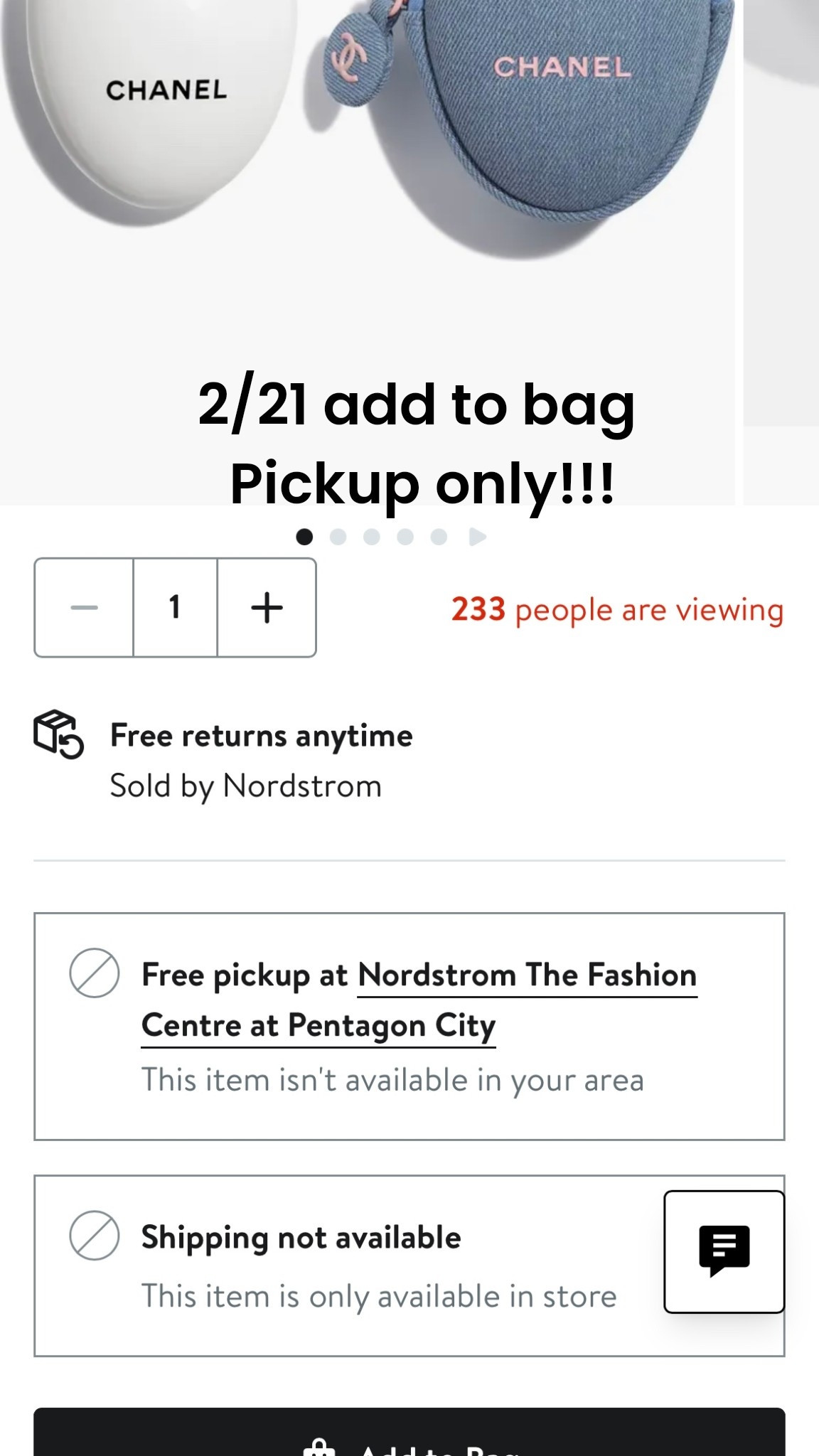Decrease quantity with the minus button
This screenshot has height=1456, width=819.
click(84, 608)
